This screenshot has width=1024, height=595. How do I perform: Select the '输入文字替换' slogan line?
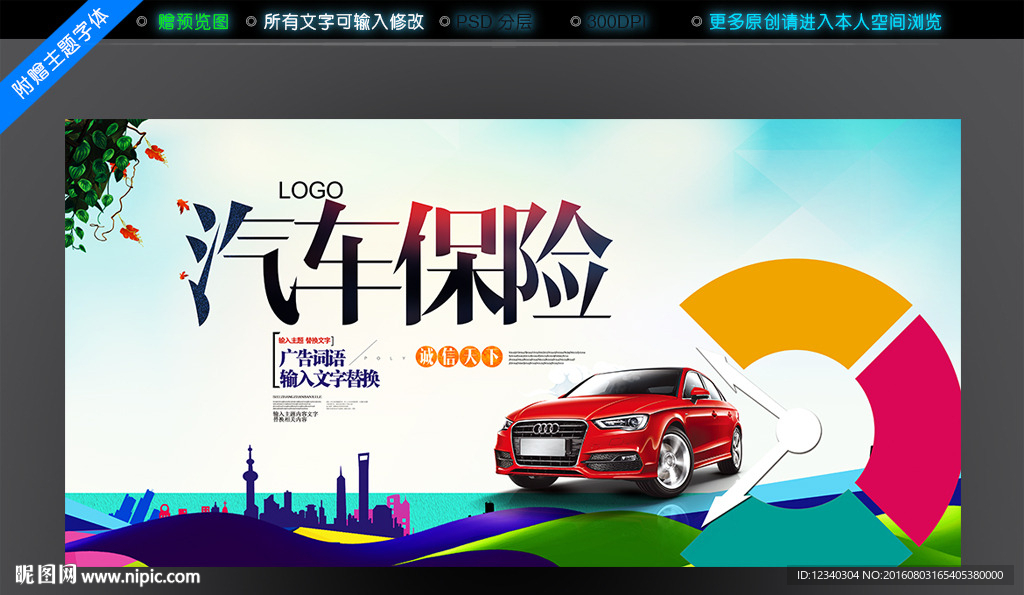click(x=329, y=378)
